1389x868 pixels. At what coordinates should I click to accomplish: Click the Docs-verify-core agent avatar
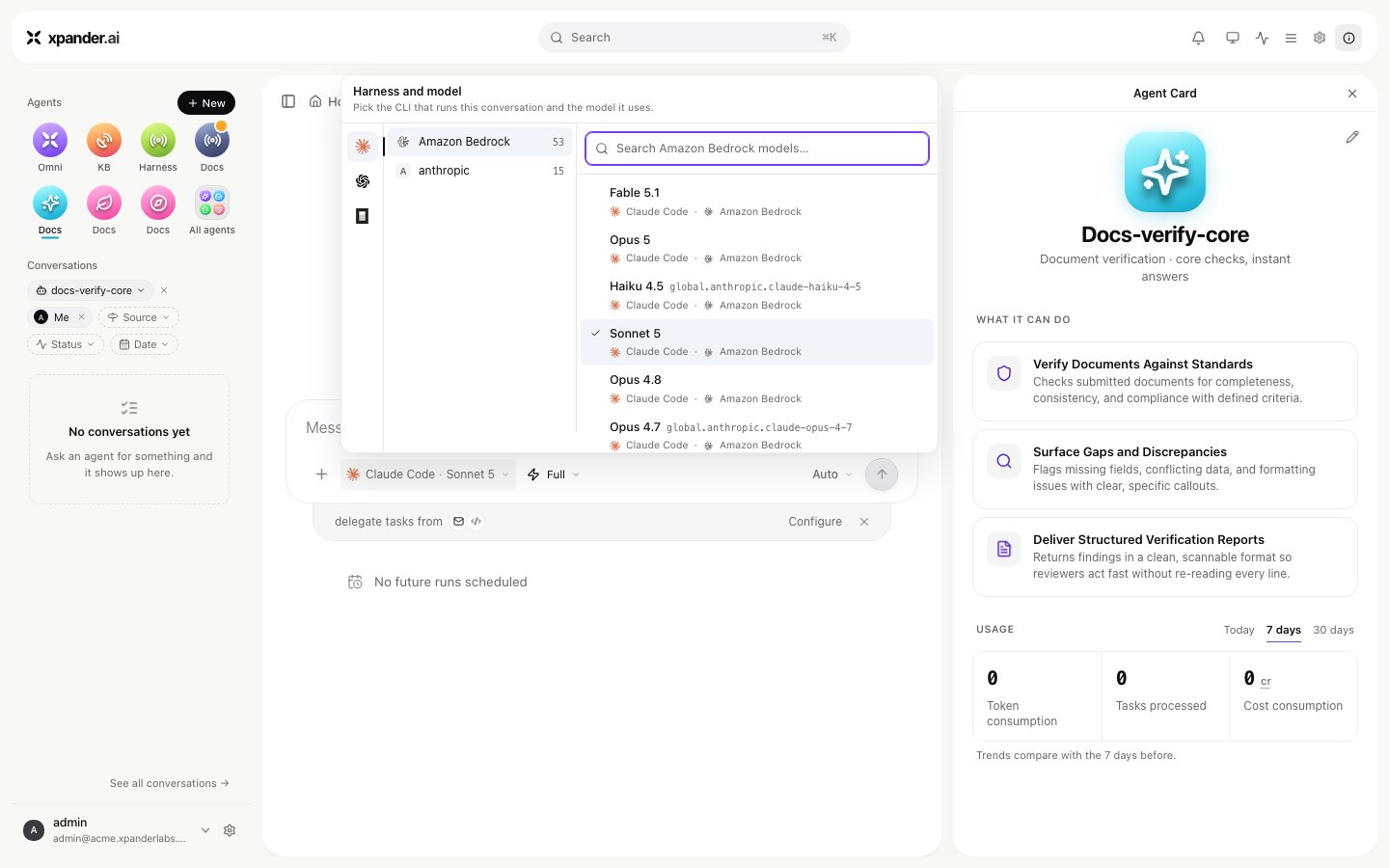click(1165, 172)
